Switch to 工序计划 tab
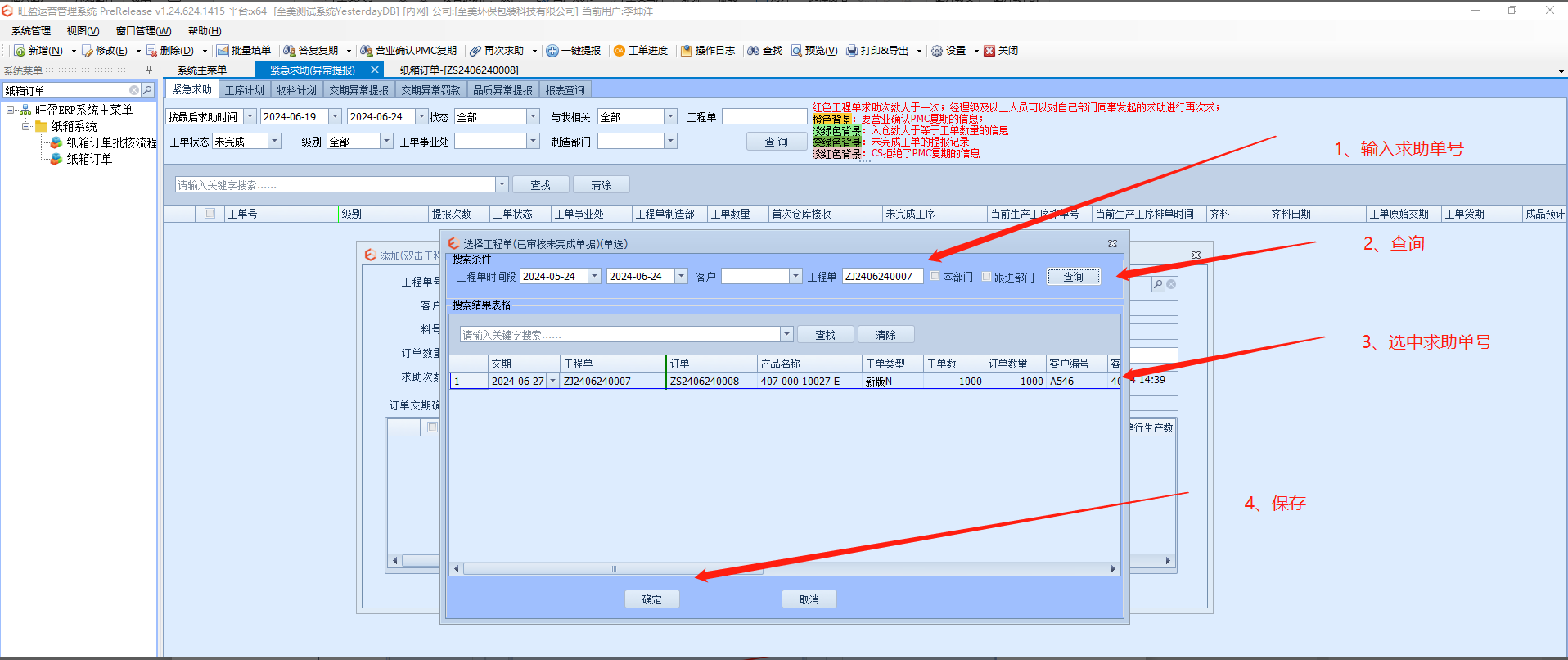The height and width of the screenshot is (660, 1568). tap(245, 90)
